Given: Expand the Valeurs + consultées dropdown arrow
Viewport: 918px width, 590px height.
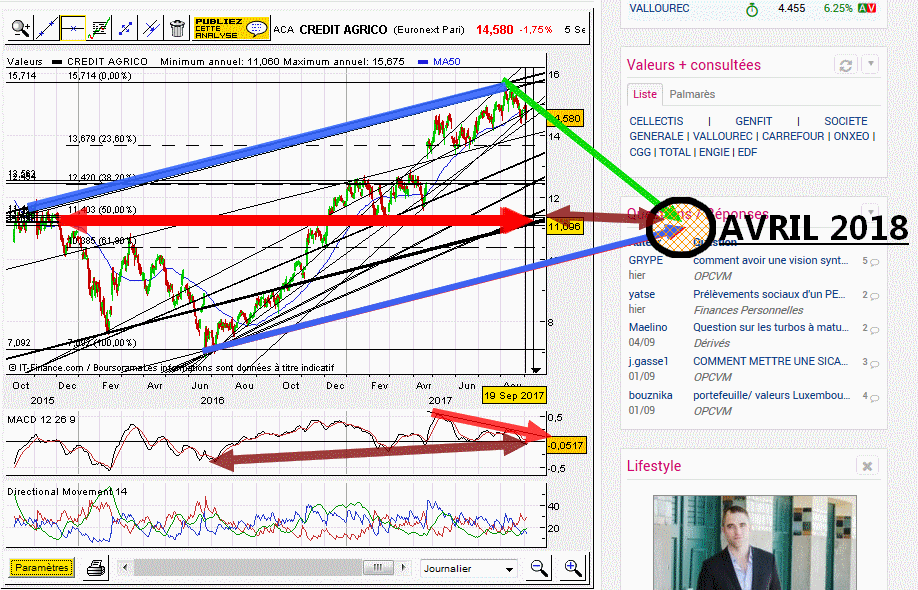Looking at the screenshot, I should 871,64.
